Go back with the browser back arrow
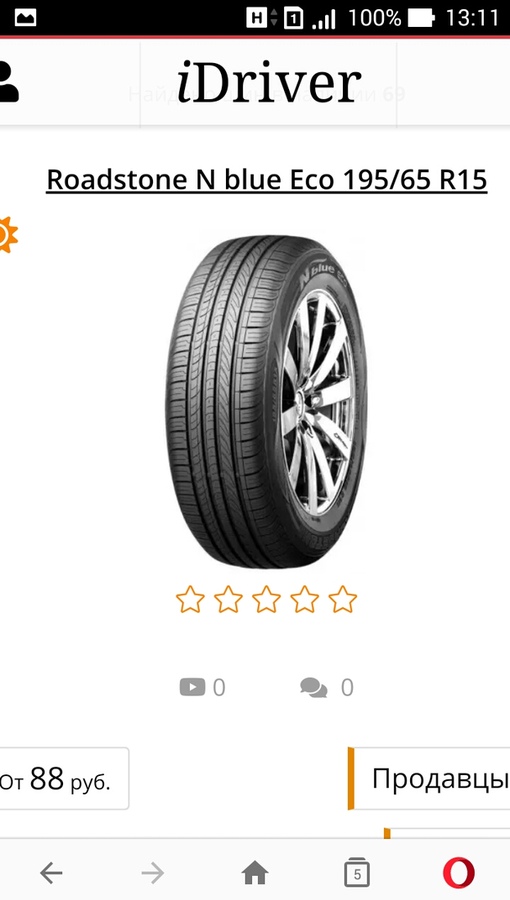Screen dimensions: 510x900 pos(51,874)
